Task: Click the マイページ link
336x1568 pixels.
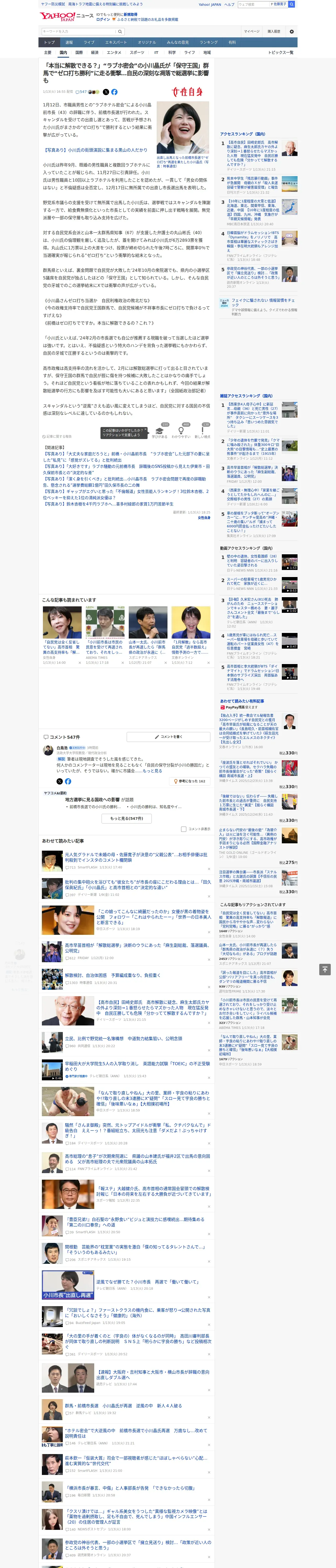Action: click(251, 31)
